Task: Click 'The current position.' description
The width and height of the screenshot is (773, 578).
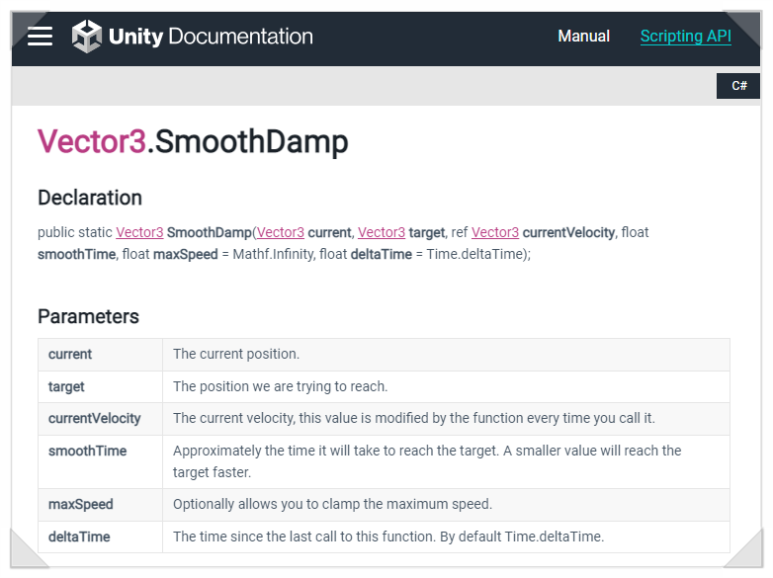Action: click(236, 354)
